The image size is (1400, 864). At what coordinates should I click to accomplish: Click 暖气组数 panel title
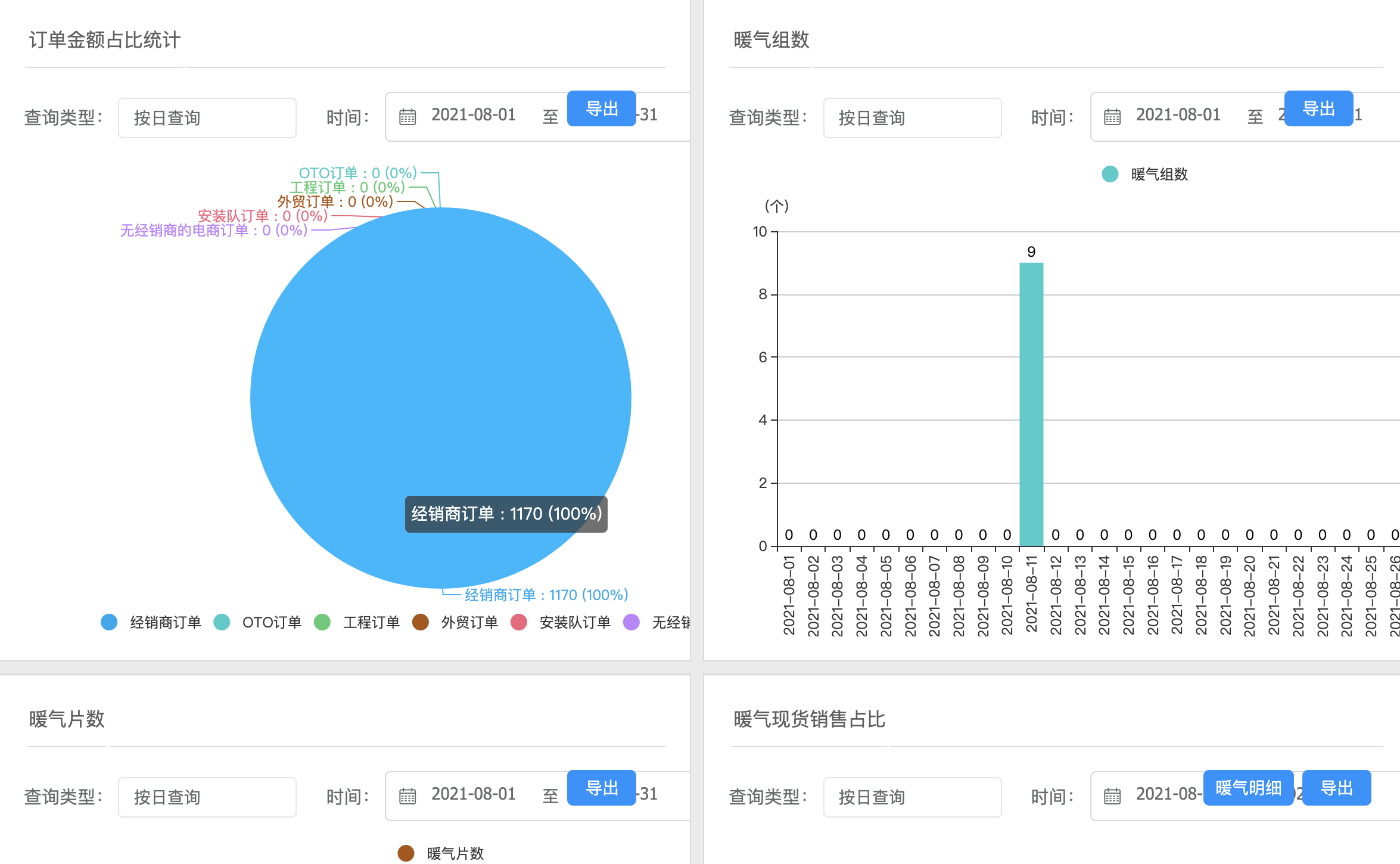771,40
